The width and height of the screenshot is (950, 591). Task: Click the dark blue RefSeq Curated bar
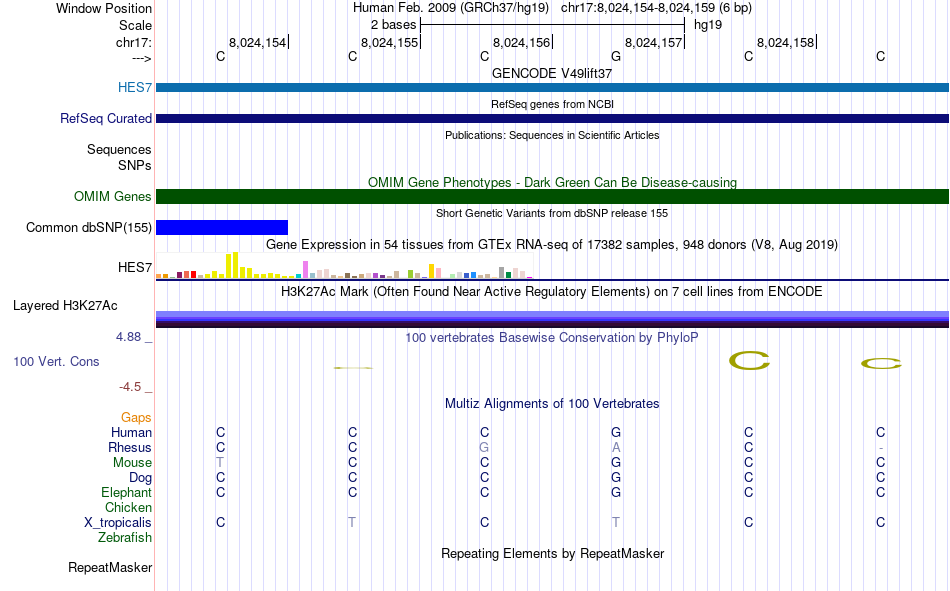[552, 118]
